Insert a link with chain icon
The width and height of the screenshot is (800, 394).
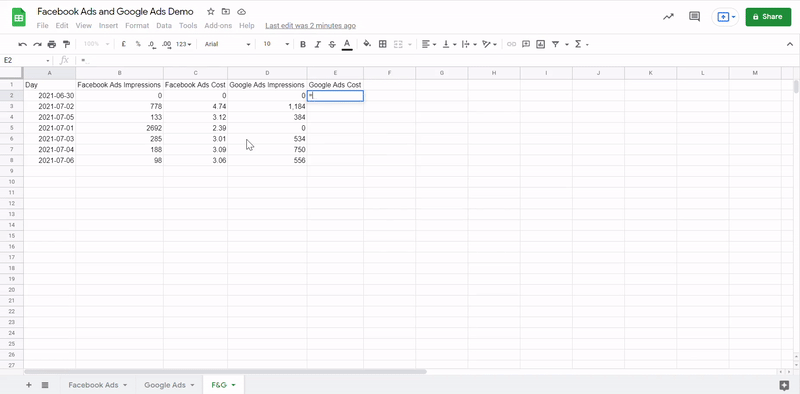pyautogui.click(x=511, y=44)
